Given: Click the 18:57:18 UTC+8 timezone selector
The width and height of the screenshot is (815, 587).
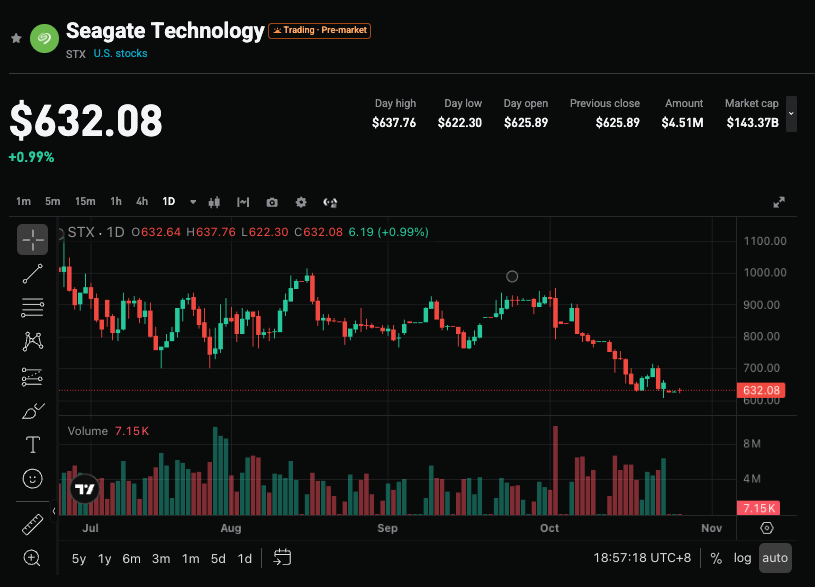Looking at the screenshot, I should click(642, 558).
